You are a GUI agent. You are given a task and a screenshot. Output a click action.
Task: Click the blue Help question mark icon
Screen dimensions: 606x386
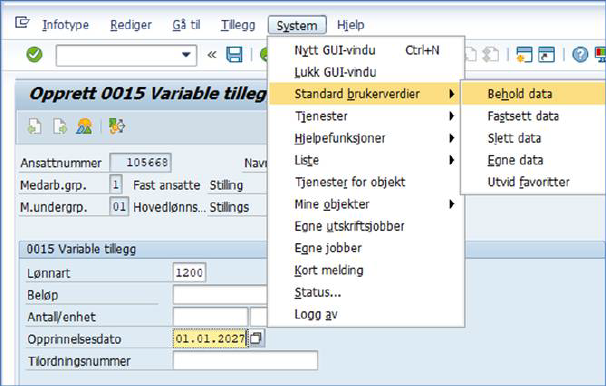click(x=580, y=54)
